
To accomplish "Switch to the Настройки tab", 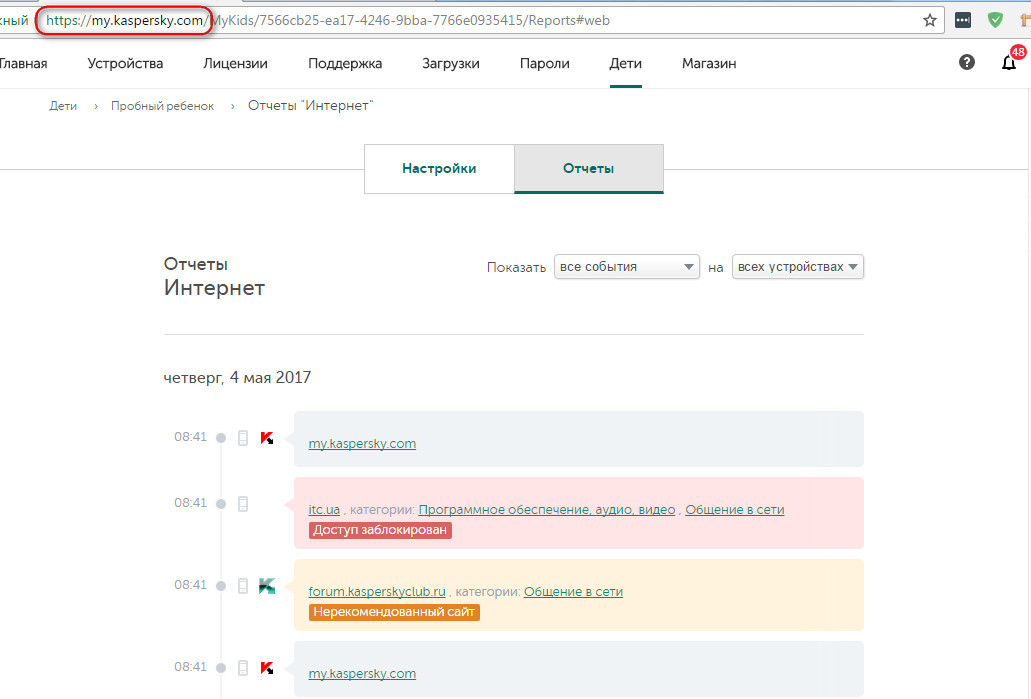I will (x=439, y=169).
